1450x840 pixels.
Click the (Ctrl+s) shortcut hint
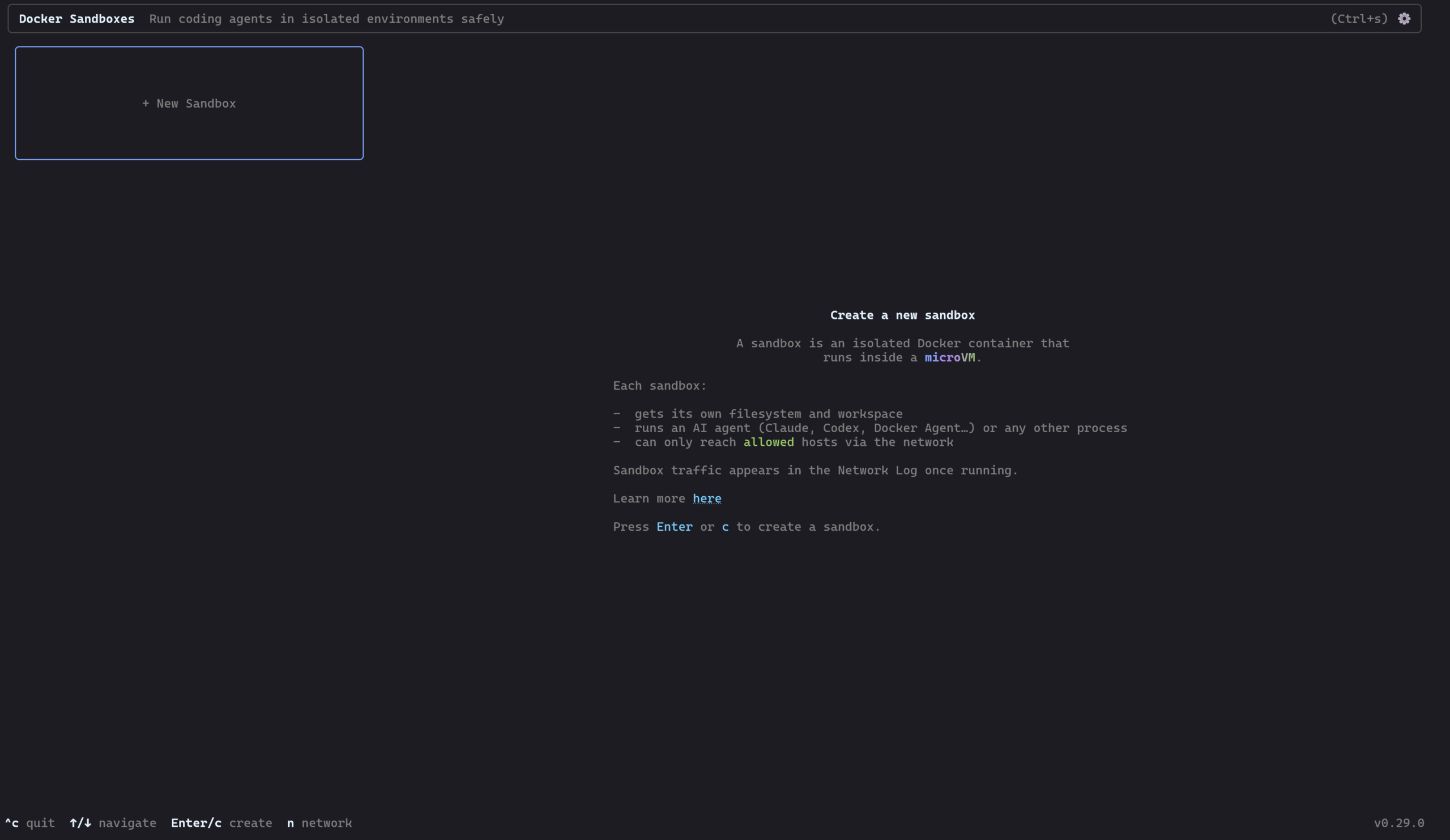click(1358, 19)
